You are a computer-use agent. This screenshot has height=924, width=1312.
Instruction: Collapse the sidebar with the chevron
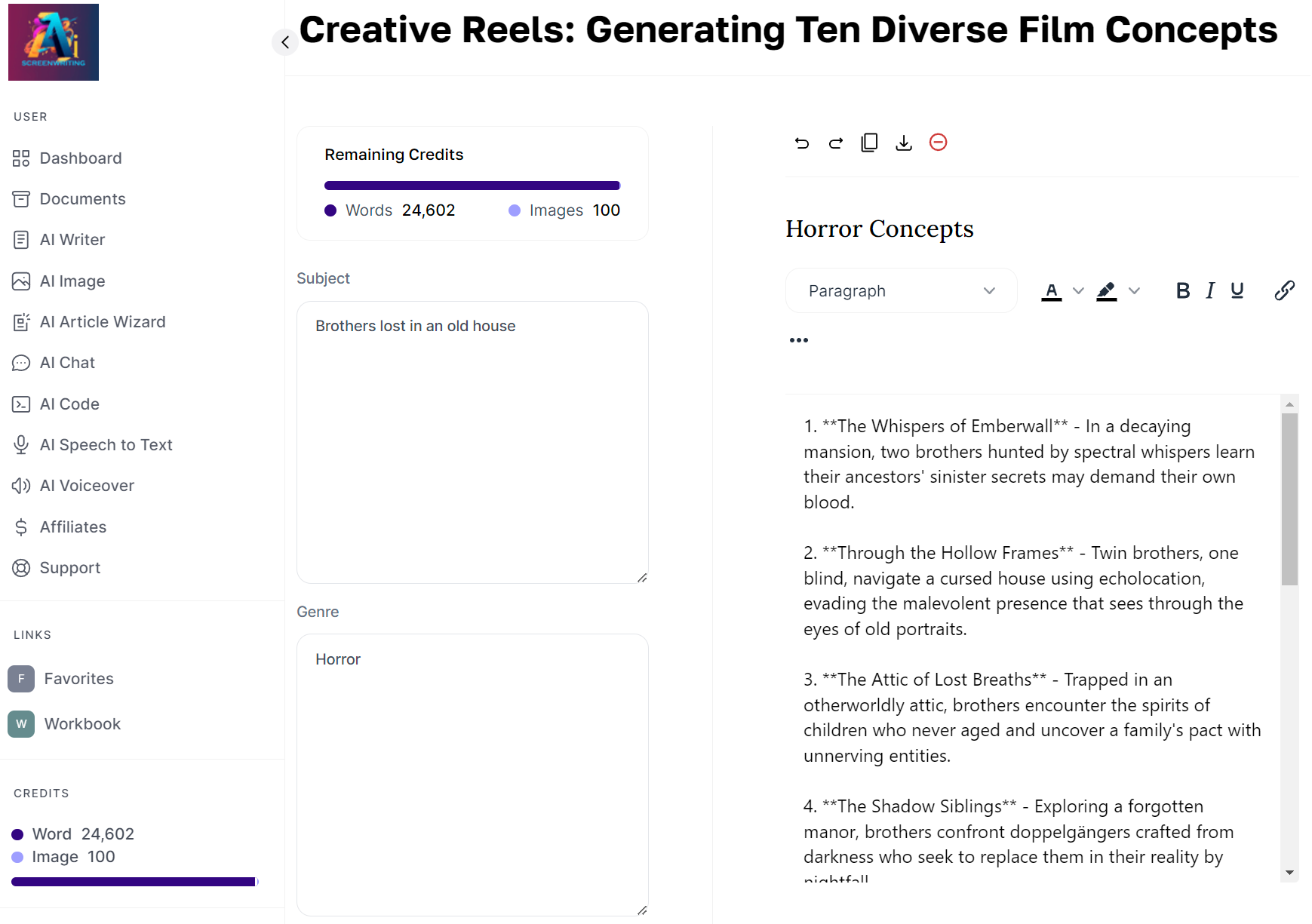[285, 41]
